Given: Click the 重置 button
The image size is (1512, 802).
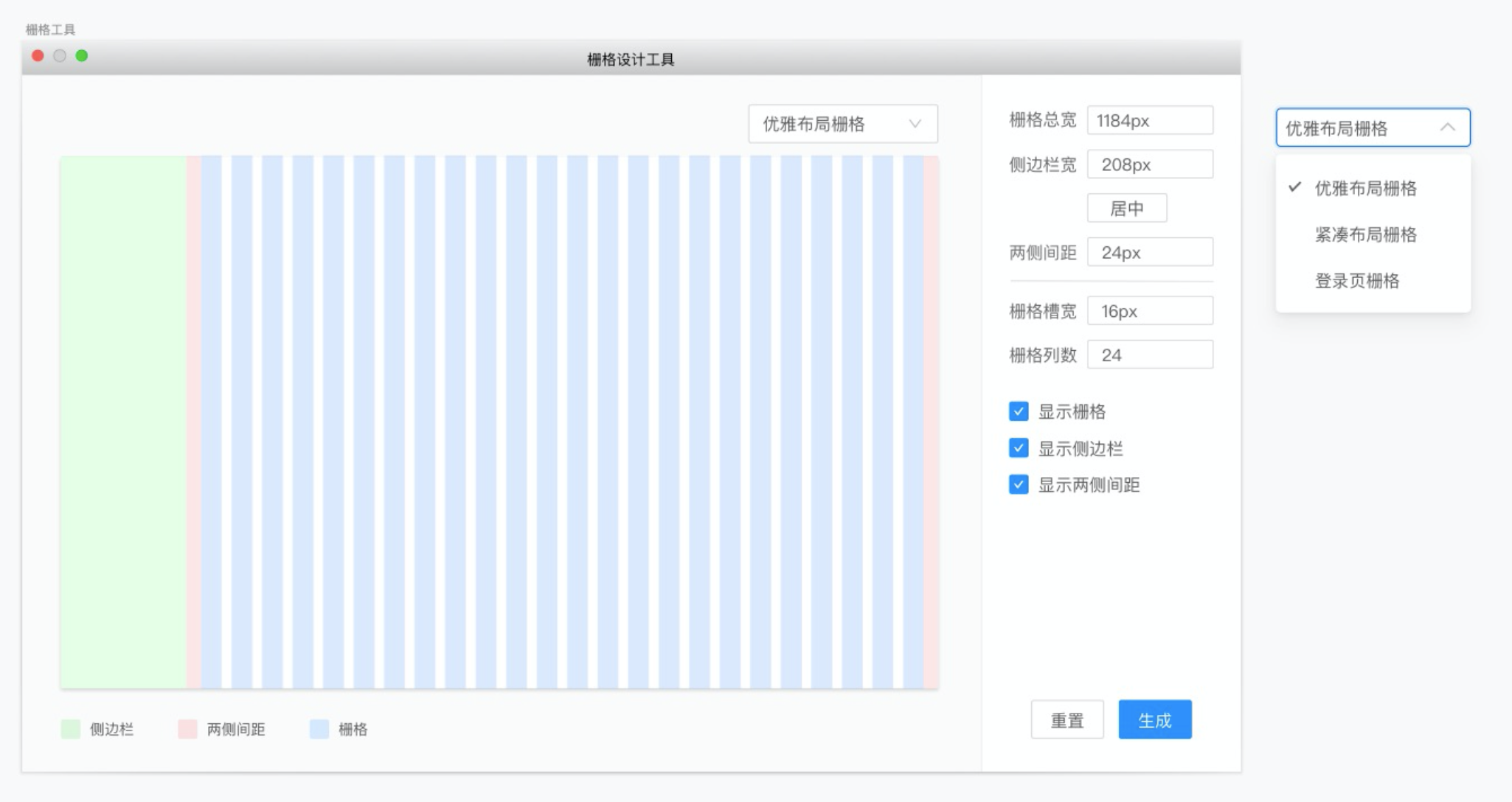Looking at the screenshot, I should (1067, 719).
